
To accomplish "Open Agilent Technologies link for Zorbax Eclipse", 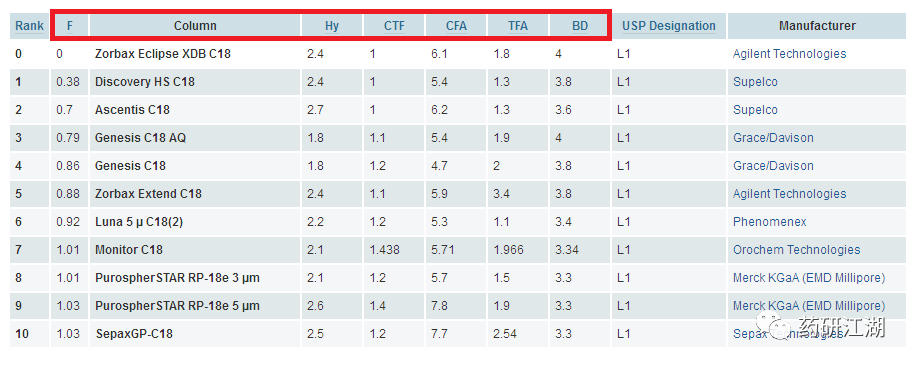I will click(x=790, y=54).
